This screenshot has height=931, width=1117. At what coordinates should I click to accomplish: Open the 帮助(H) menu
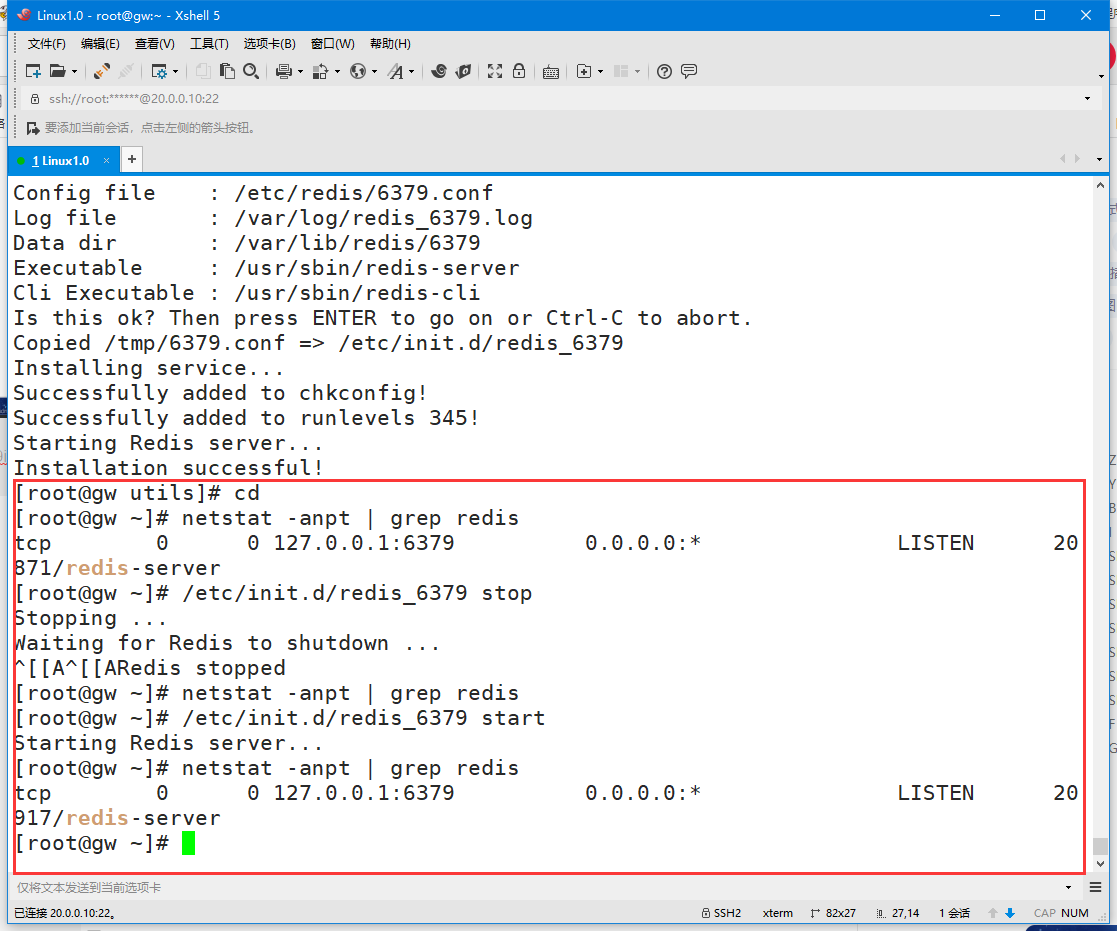coord(390,43)
